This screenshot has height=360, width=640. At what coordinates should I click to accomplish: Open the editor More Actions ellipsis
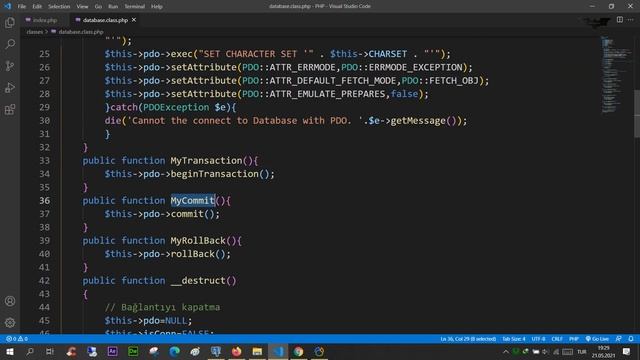click(x=631, y=20)
